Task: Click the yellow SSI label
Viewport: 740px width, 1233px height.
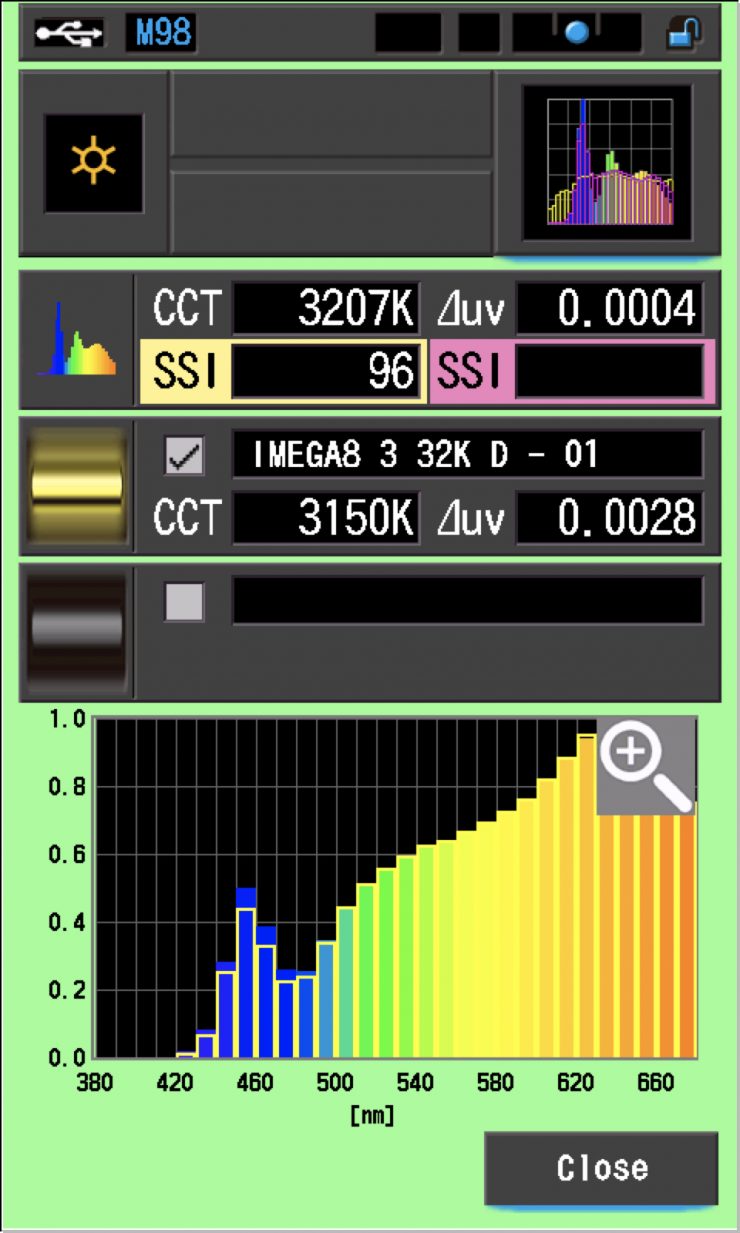Action: pos(183,372)
